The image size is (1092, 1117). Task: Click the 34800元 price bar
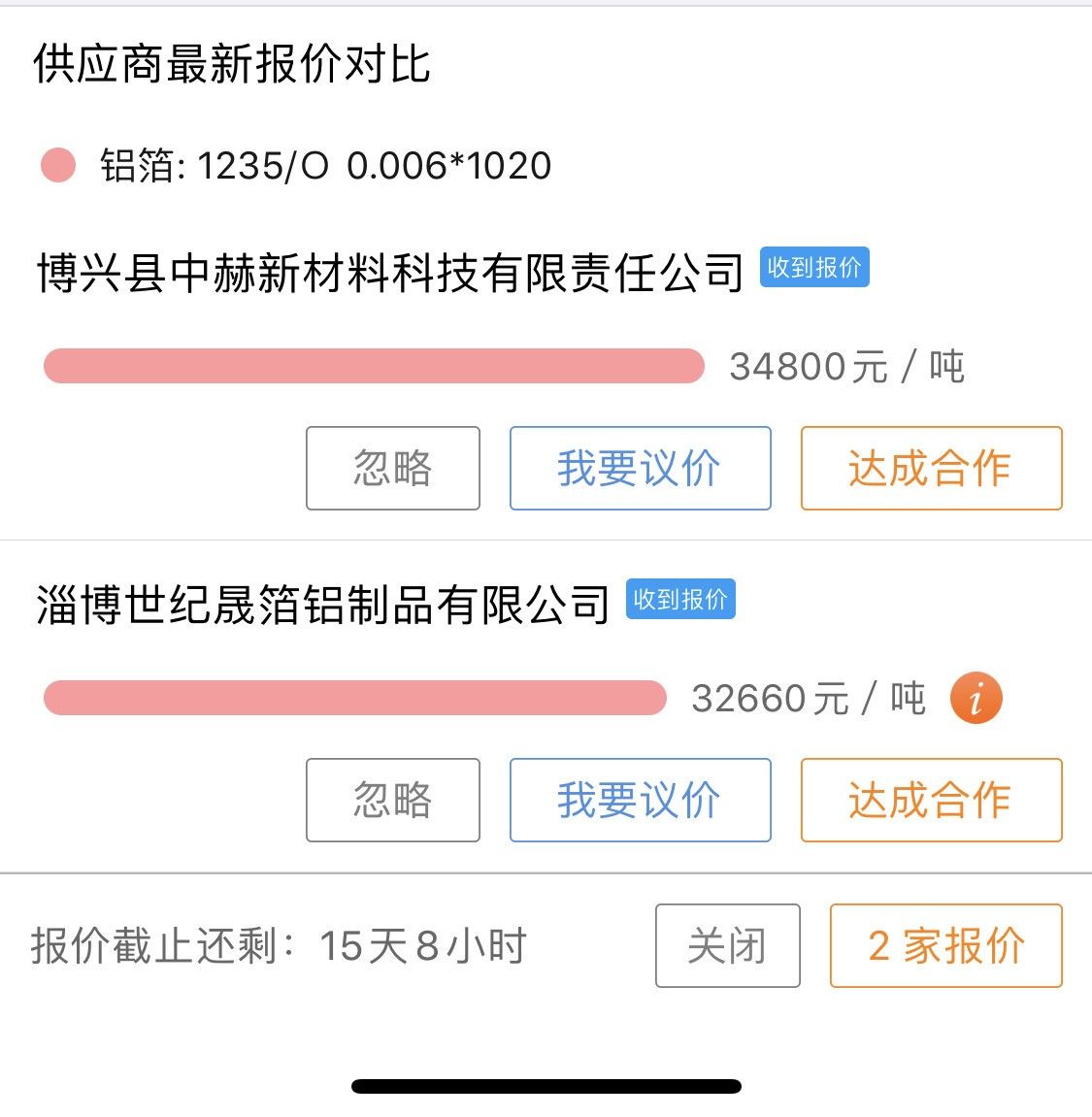tap(374, 366)
